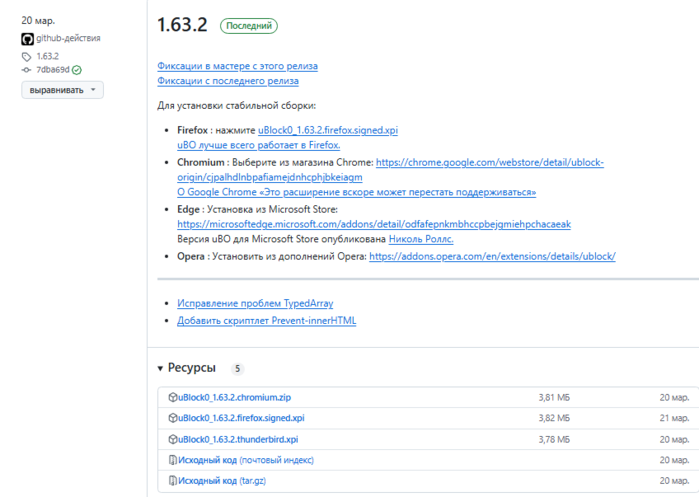
Task: Open tag link 1.63.2 in sidebar
Action: click(48, 56)
